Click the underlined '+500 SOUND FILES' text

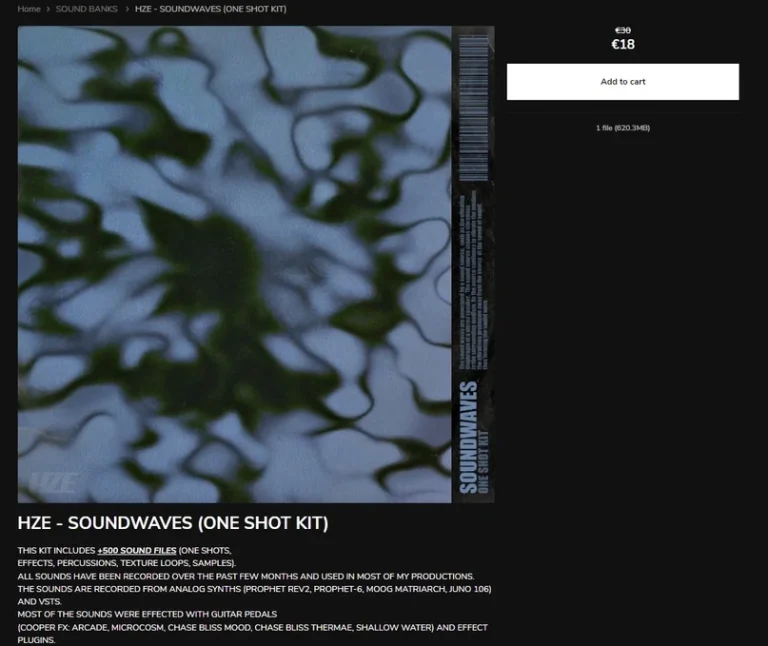tap(137, 550)
